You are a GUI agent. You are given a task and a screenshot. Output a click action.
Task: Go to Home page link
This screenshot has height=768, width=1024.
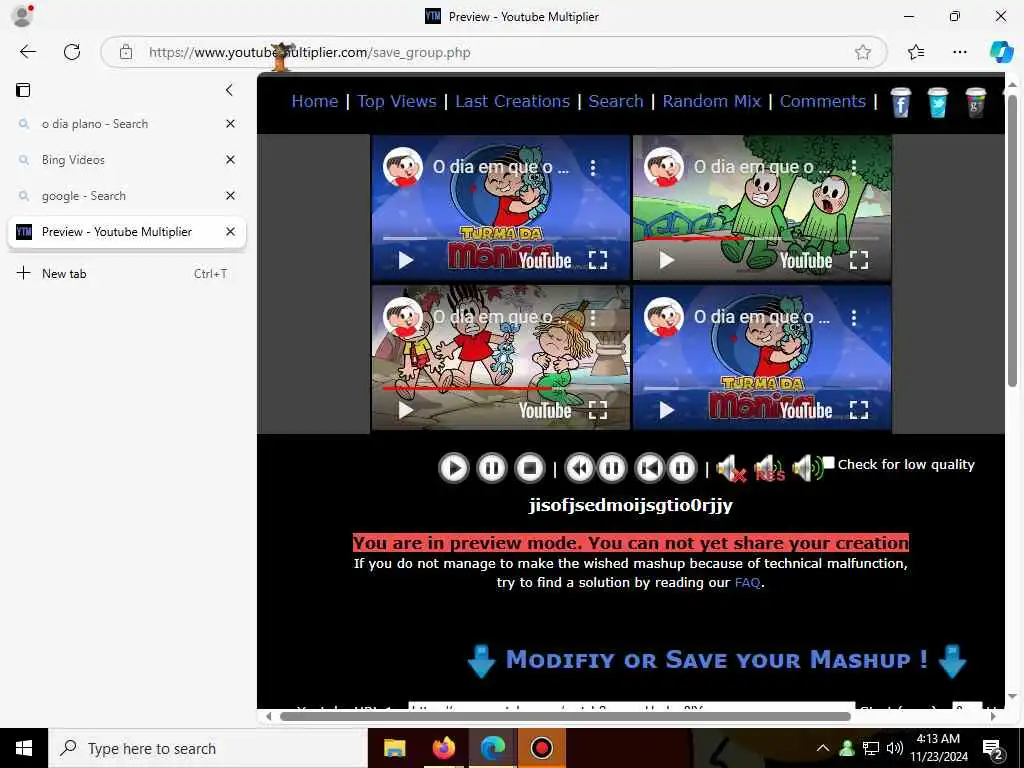point(315,101)
